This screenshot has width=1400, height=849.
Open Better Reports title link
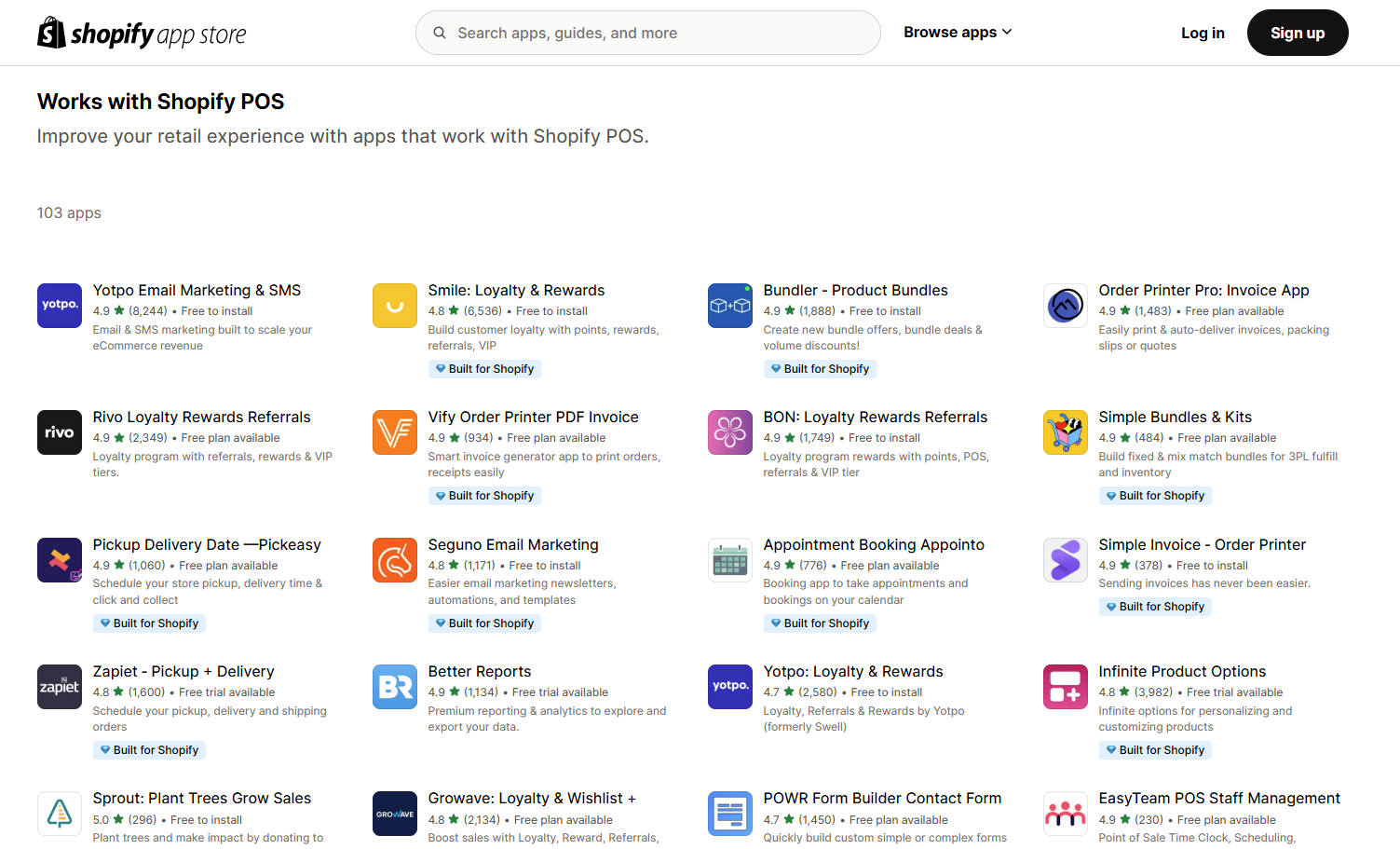pos(480,671)
